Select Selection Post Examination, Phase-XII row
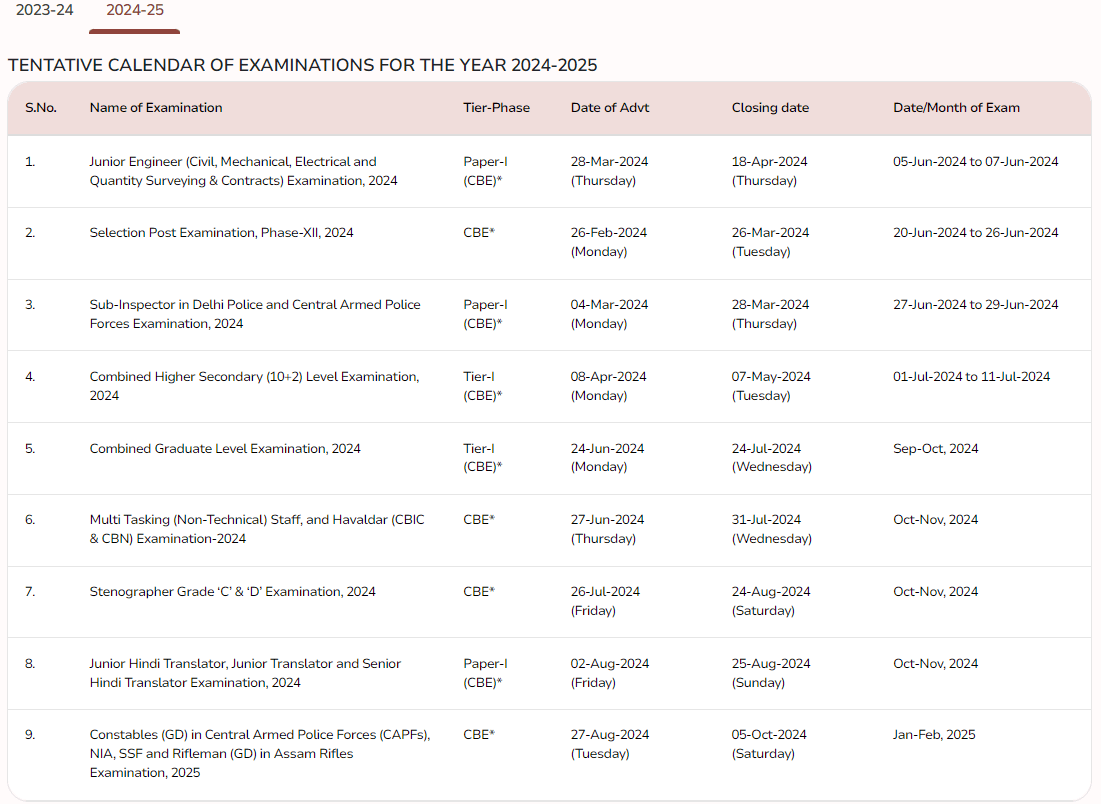This screenshot has width=1101, height=804. tap(221, 233)
